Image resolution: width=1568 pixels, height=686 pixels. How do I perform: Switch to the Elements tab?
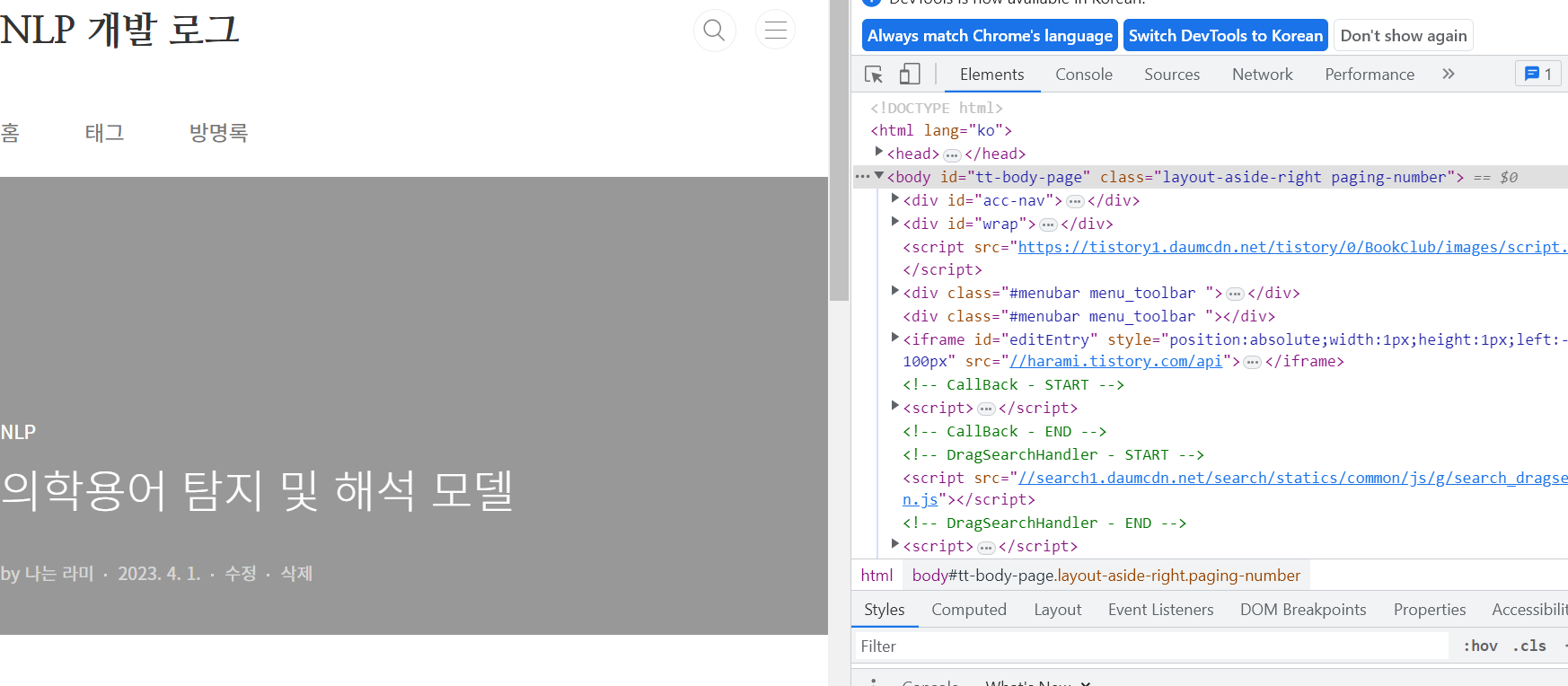pos(992,75)
